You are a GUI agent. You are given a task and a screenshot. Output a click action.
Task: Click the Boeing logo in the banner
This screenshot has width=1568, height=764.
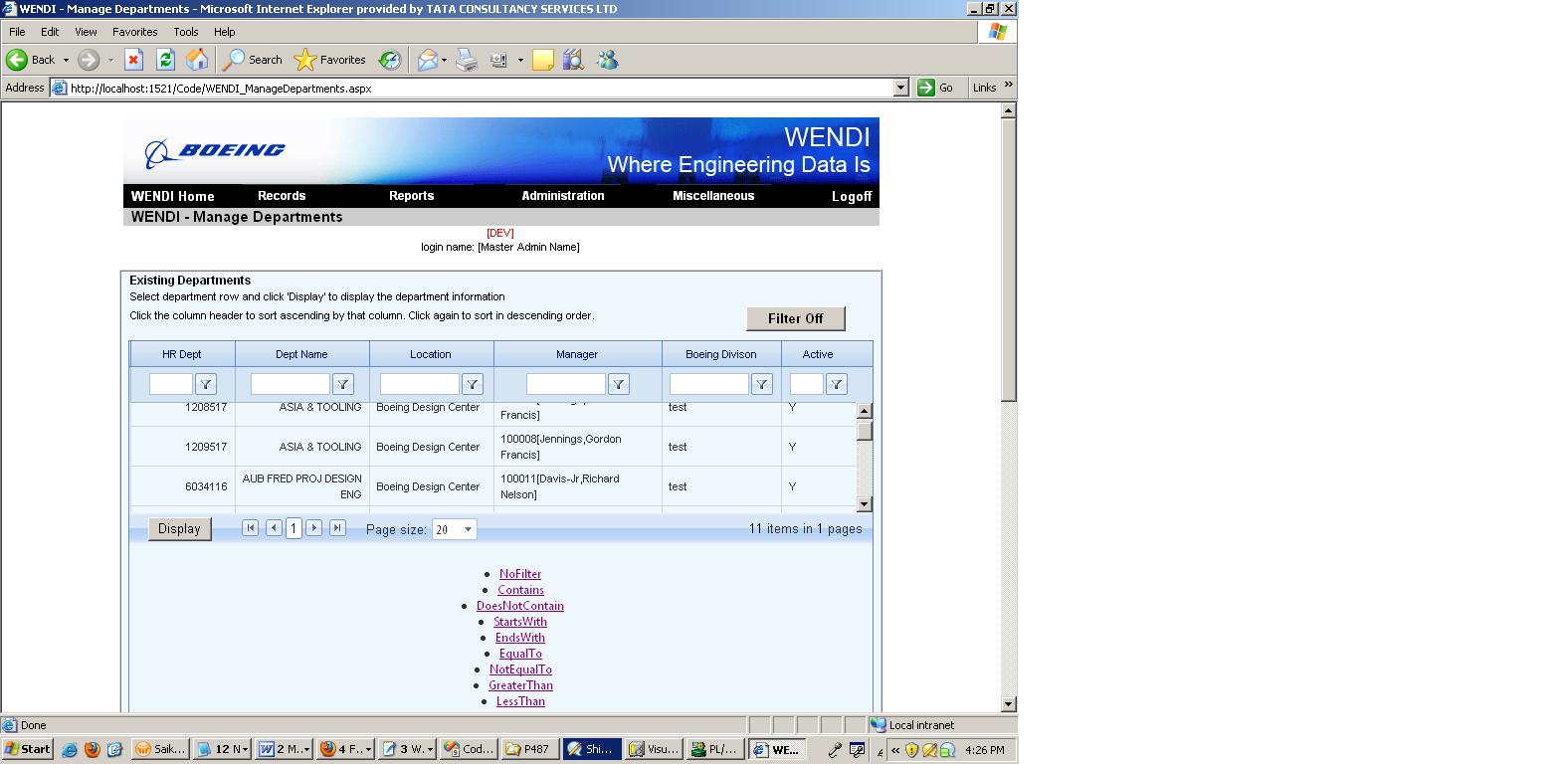click(x=215, y=152)
